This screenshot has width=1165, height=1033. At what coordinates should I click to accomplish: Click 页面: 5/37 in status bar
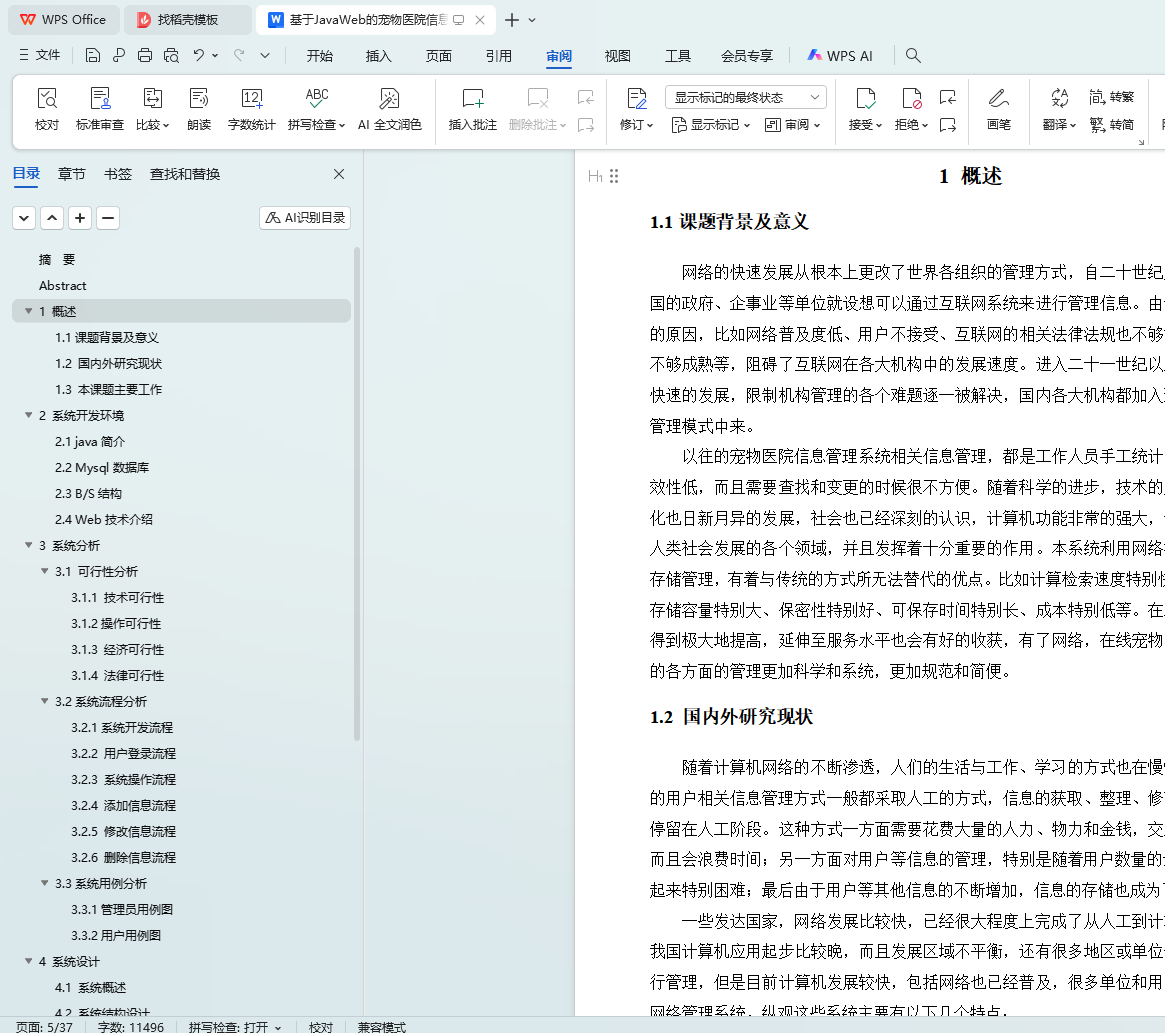[x=45, y=1026]
